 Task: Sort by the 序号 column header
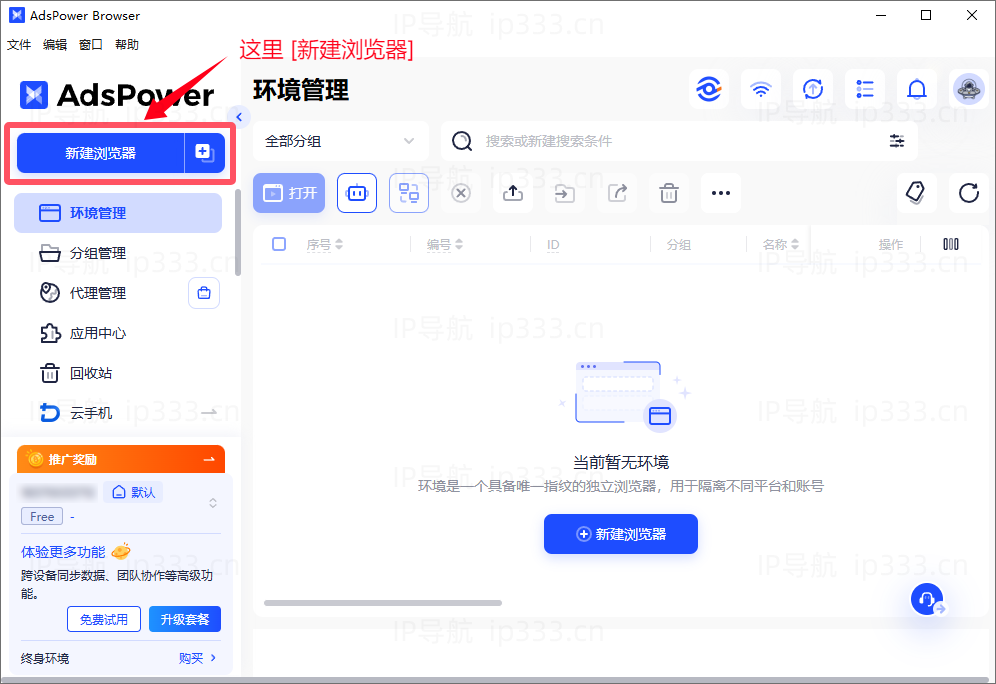(x=325, y=245)
